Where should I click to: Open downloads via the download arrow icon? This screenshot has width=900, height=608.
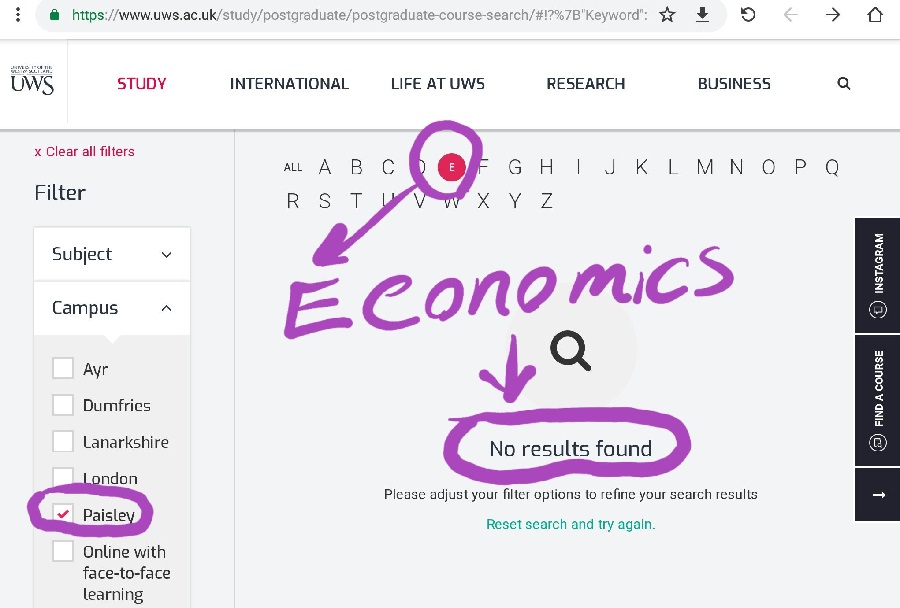point(702,14)
